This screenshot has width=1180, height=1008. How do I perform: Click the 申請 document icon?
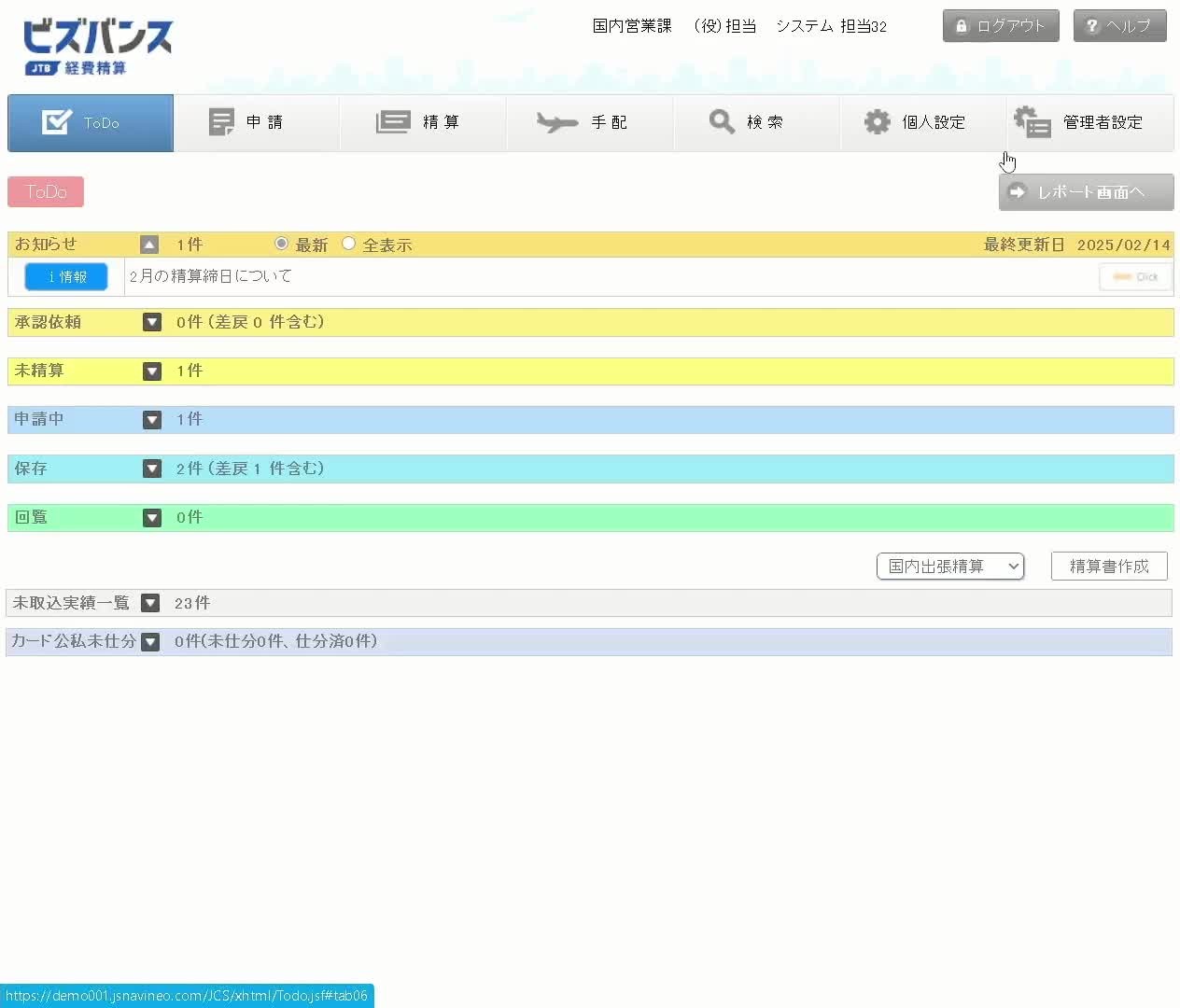pyautogui.click(x=221, y=122)
